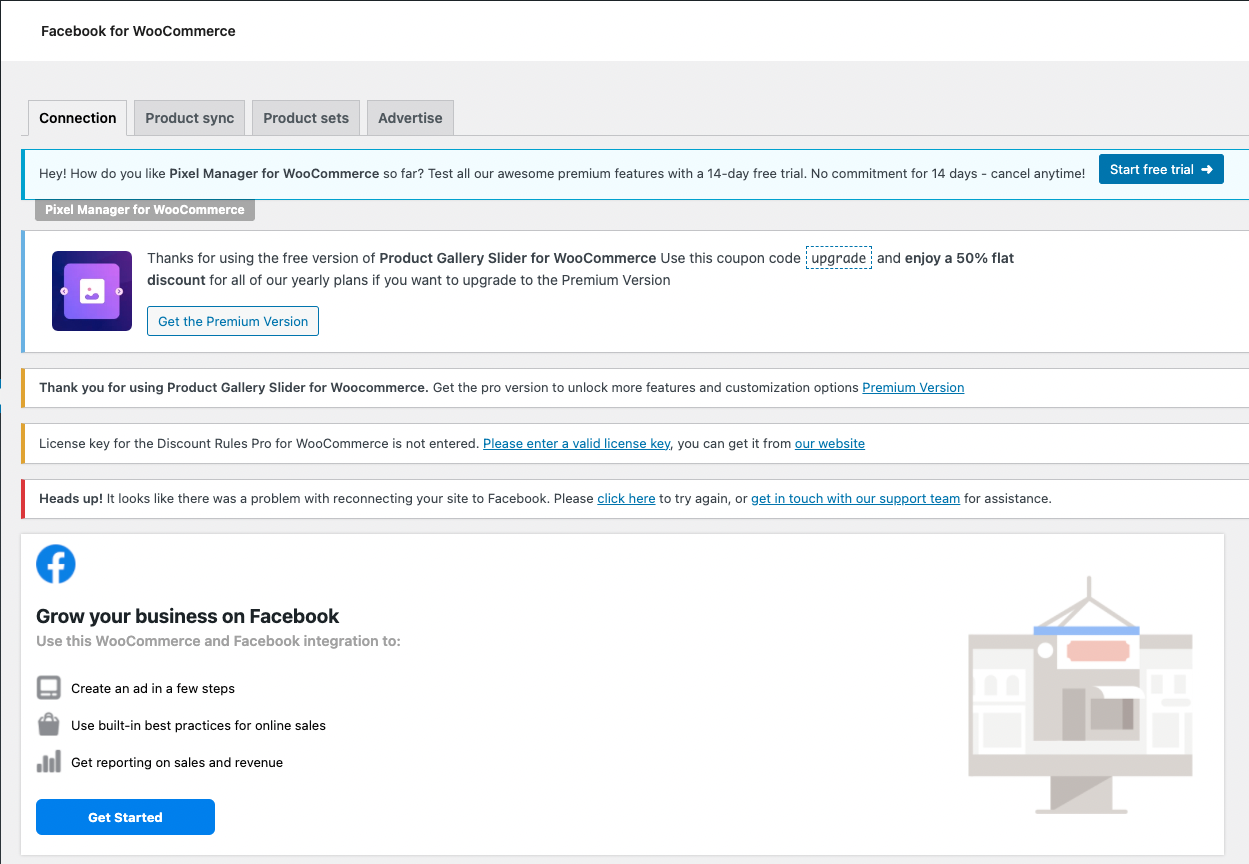Image resolution: width=1249 pixels, height=864 pixels.
Task: Click the storefront monitor illustration
Action: click(1080, 695)
